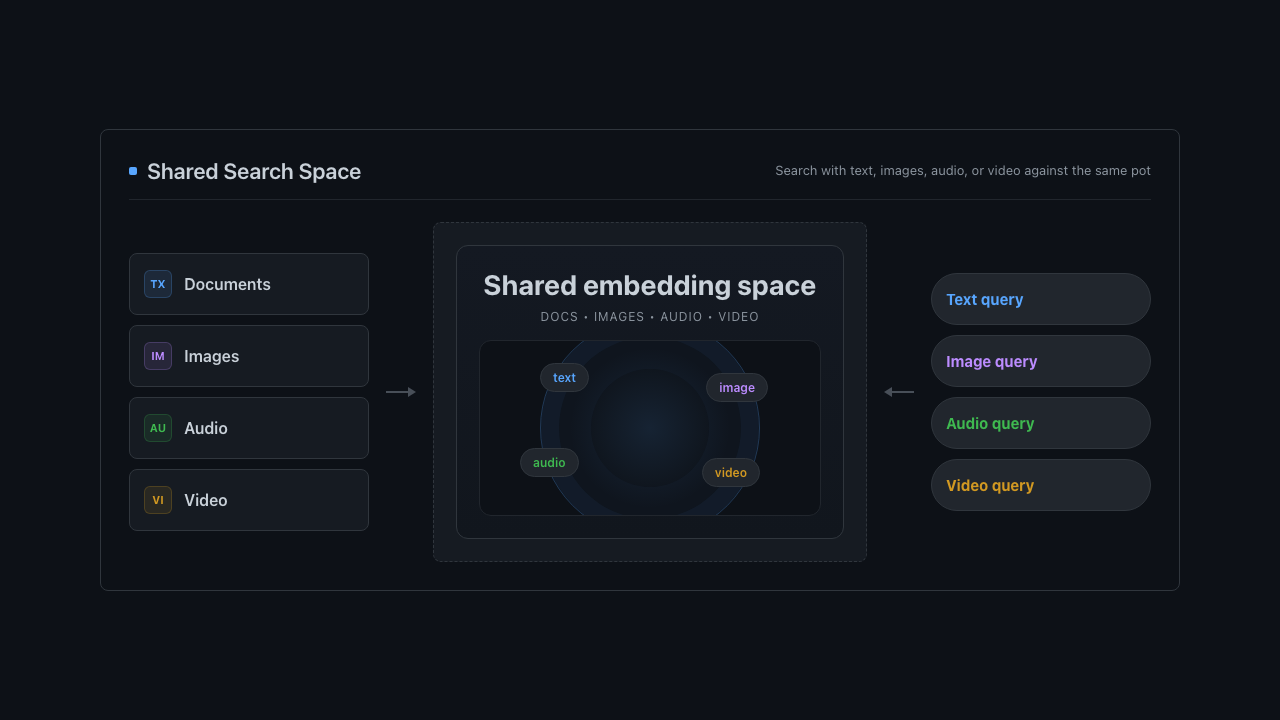
Task: Select the Images entry in the left list
Action: pos(249,356)
